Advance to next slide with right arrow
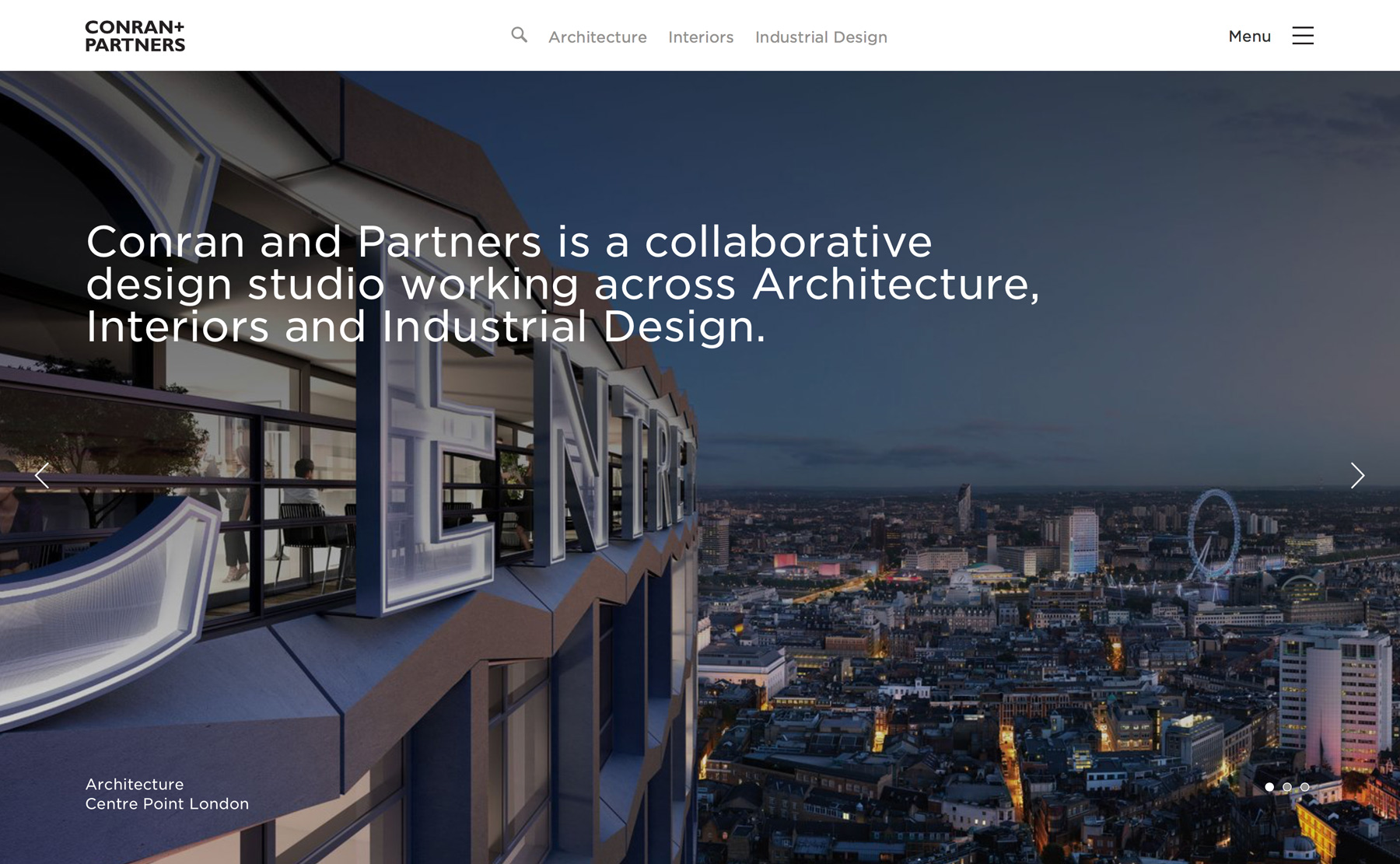This screenshot has height=864, width=1400. click(x=1357, y=475)
